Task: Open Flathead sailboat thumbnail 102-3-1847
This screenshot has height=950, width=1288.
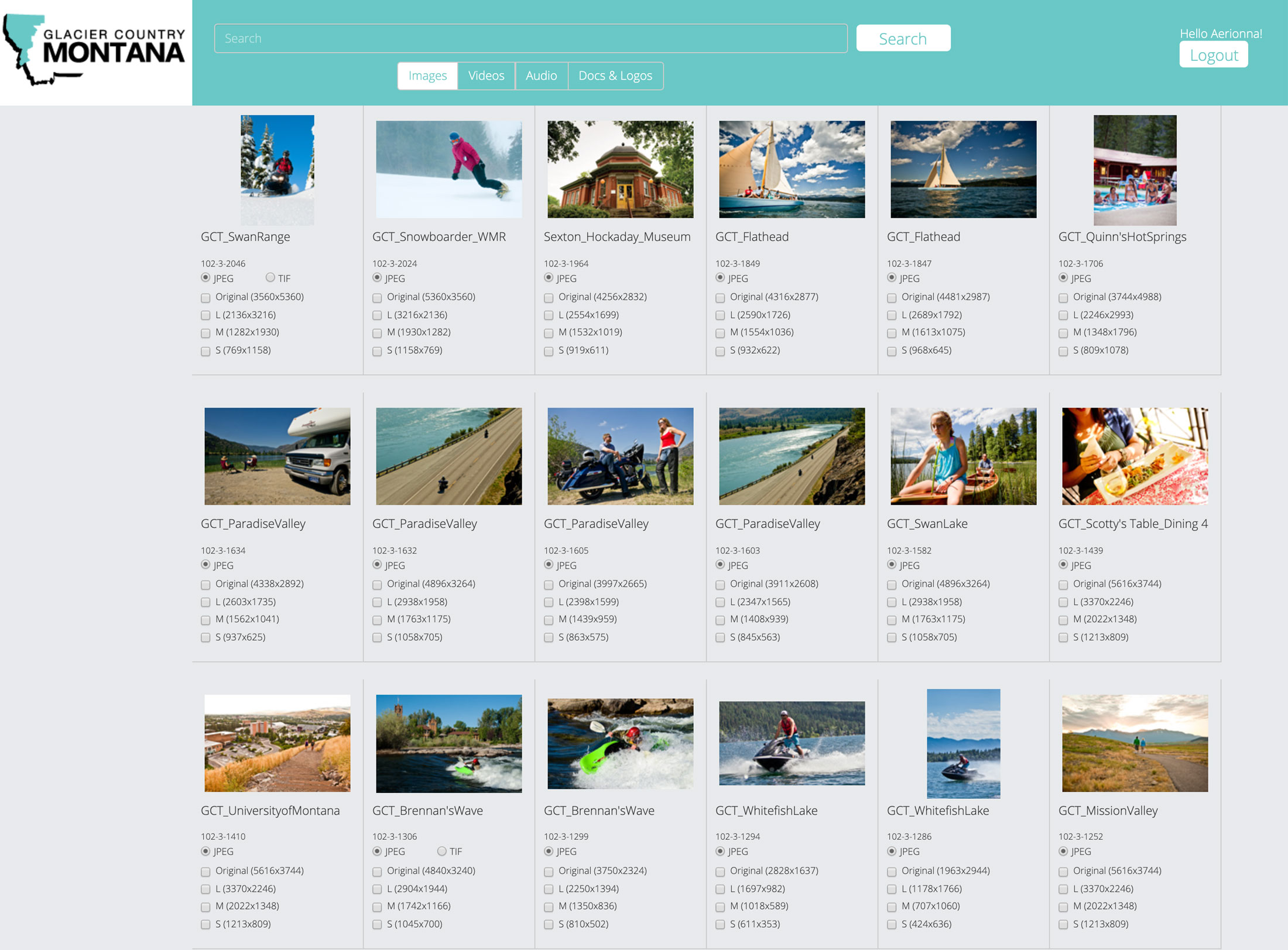Action: pyautogui.click(x=964, y=169)
